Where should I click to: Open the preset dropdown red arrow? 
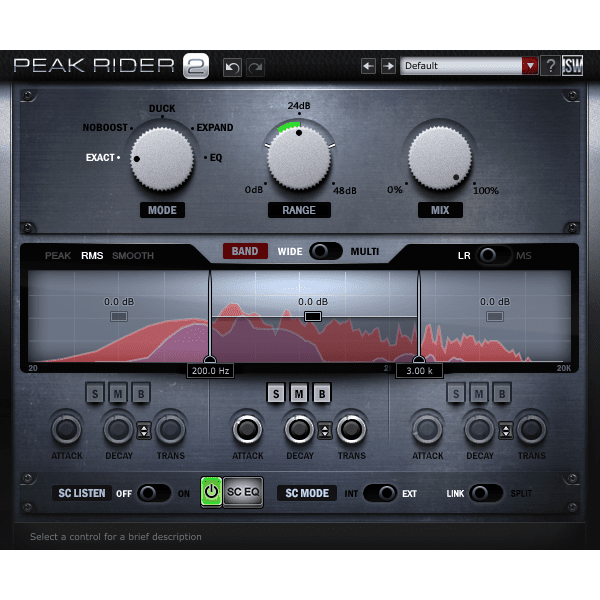[x=530, y=66]
